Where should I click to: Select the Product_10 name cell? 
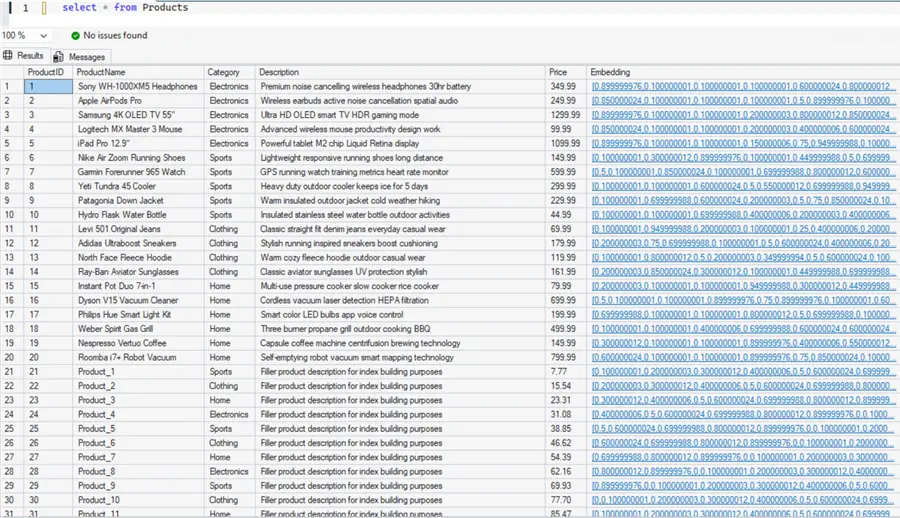coord(138,500)
